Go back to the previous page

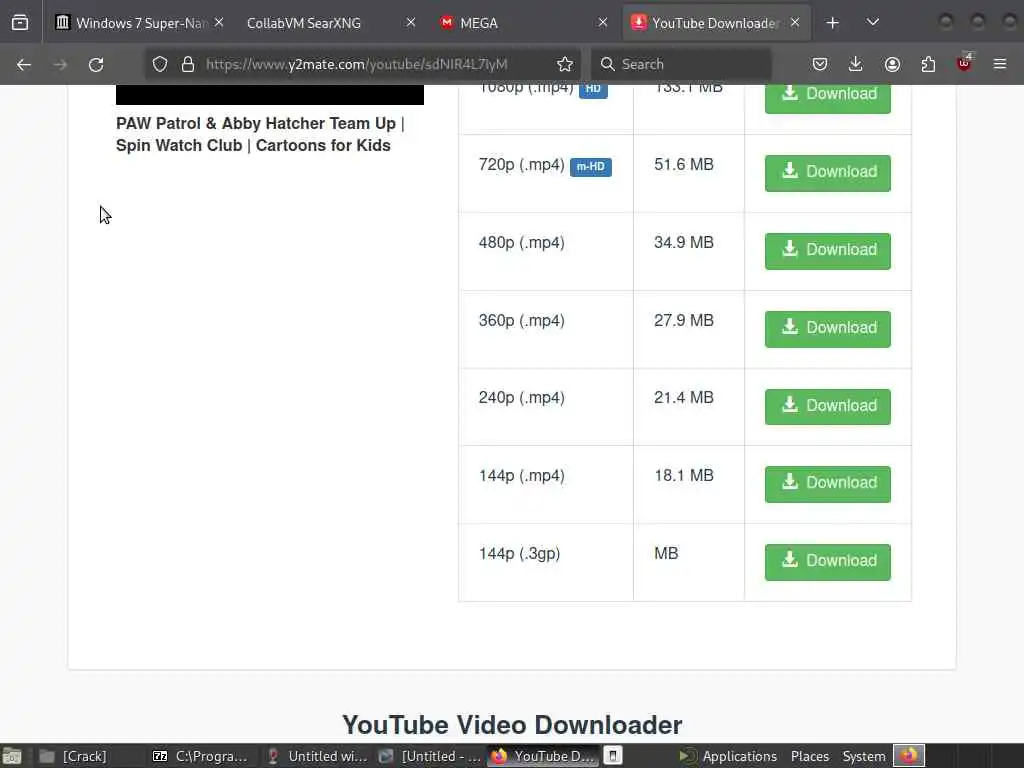pyautogui.click(x=24, y=64)
